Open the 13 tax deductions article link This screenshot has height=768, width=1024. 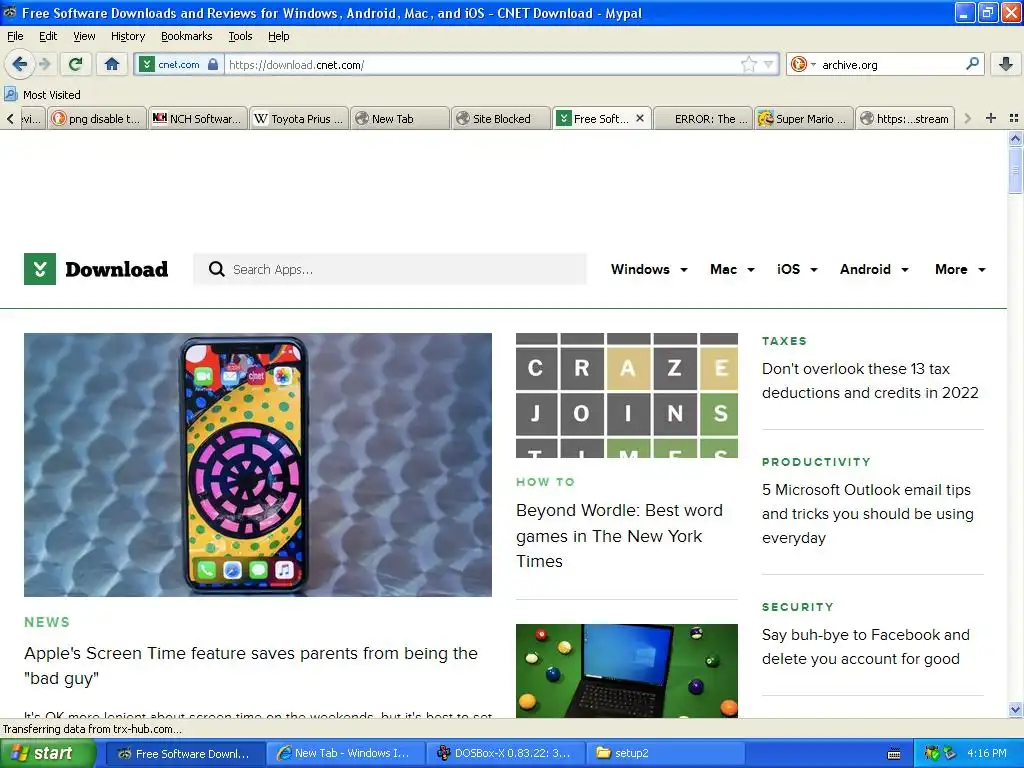tap(870, 381)
